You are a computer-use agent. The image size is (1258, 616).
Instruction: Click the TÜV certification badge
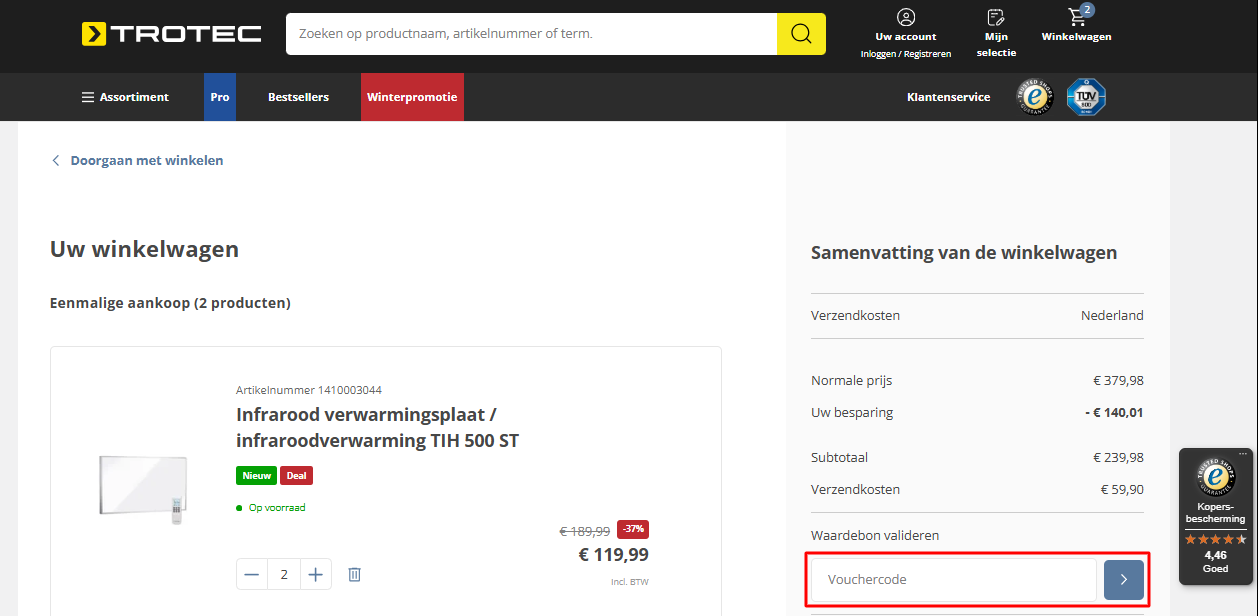coord(1085,97)
